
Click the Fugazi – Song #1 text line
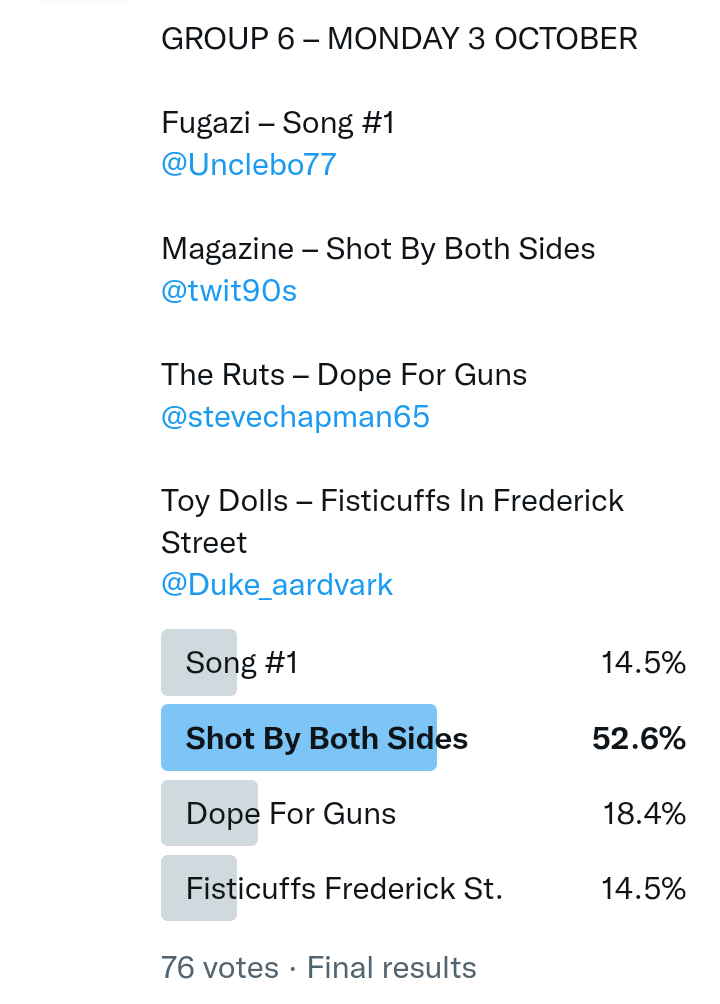[278, 123]
